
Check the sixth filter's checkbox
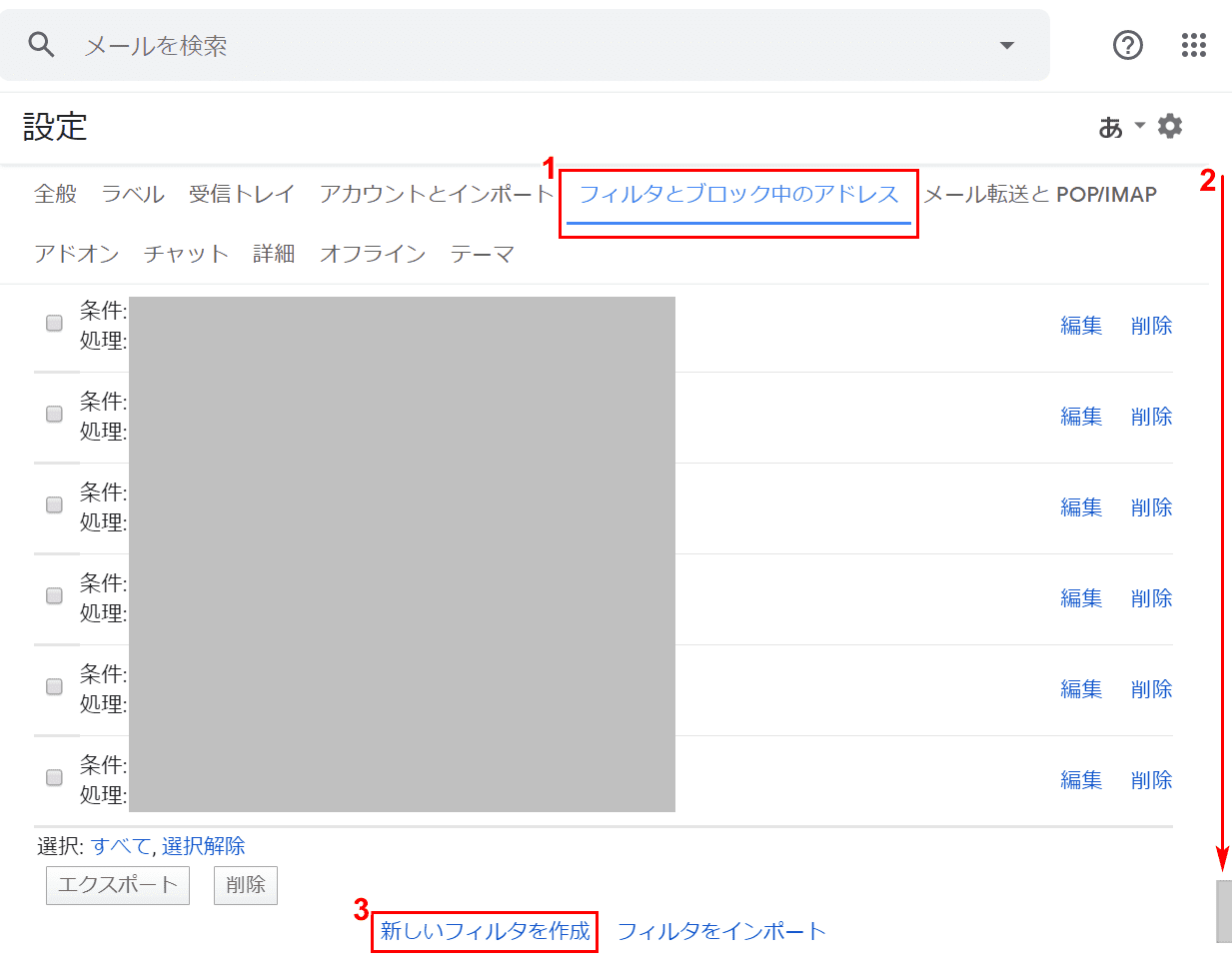click(55, 777)
